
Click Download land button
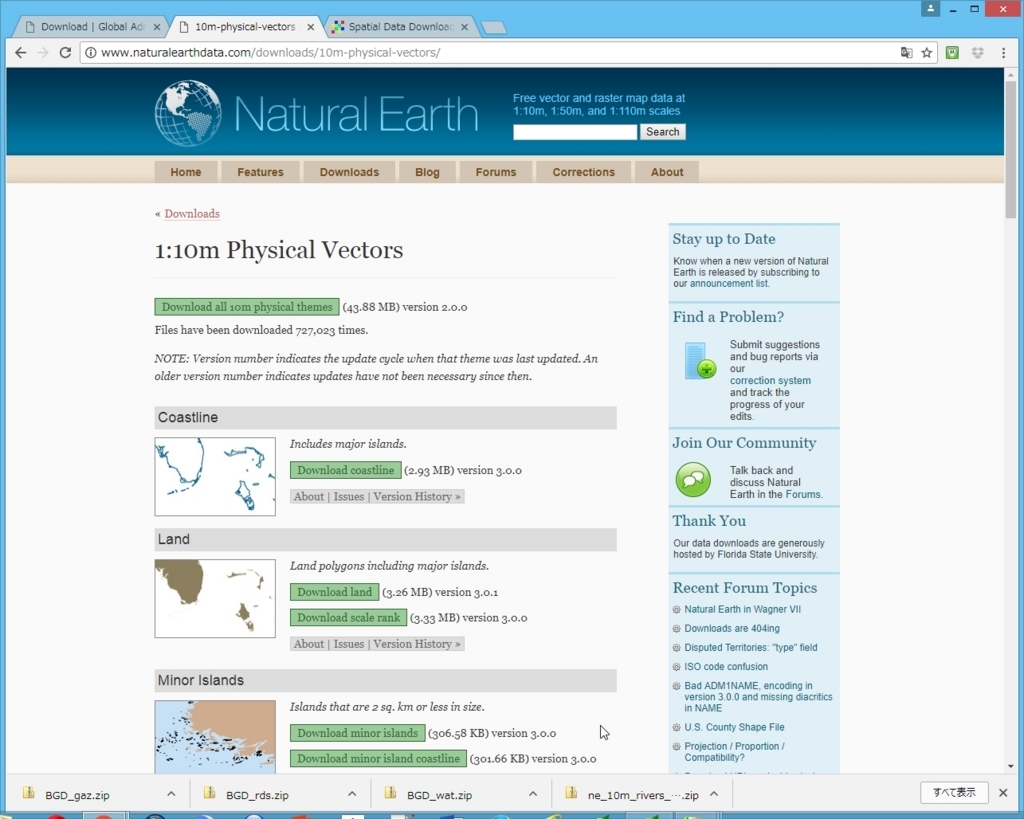point(334,592)
